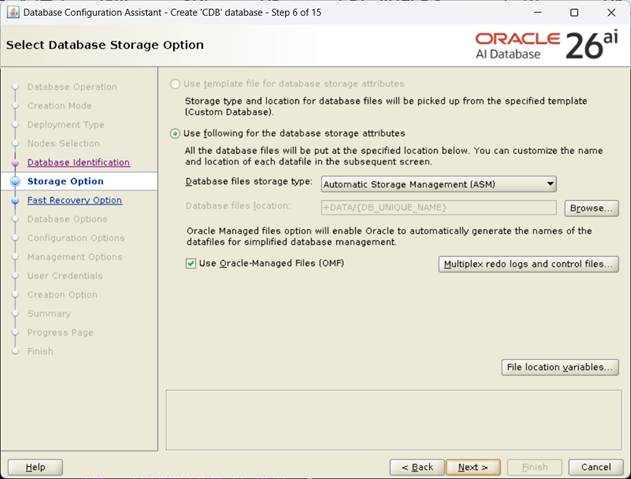Click the Deployment Type step
This screenshot has width=631, height=479.
tap(66, 124)
